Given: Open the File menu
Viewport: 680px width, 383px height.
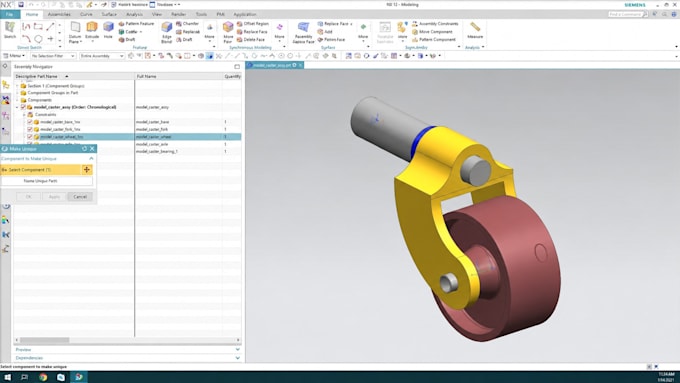Looking at the screenshot, I should click(x=10, y=14).
